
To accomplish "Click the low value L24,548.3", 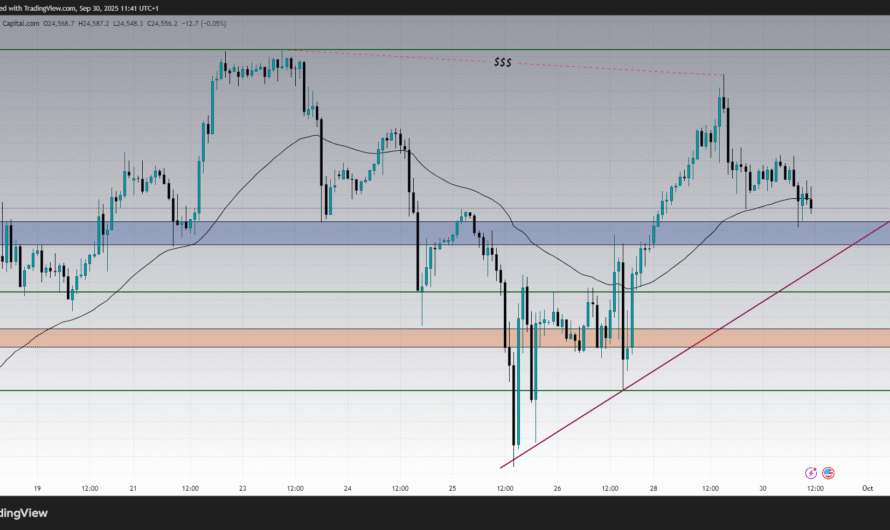I will (x=128, y=23).
